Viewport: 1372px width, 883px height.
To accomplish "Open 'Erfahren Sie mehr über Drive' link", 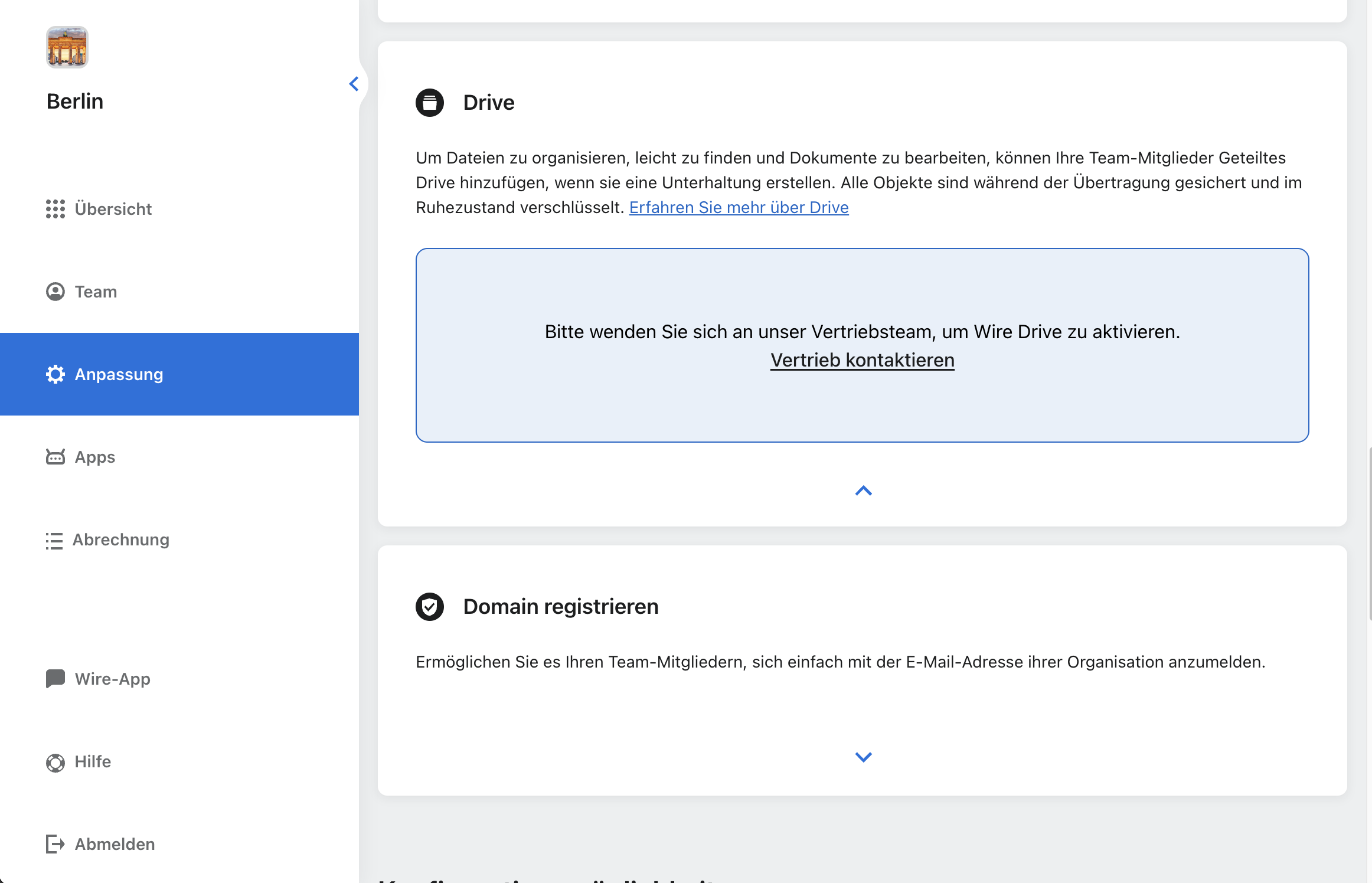I will pos(739,208).
